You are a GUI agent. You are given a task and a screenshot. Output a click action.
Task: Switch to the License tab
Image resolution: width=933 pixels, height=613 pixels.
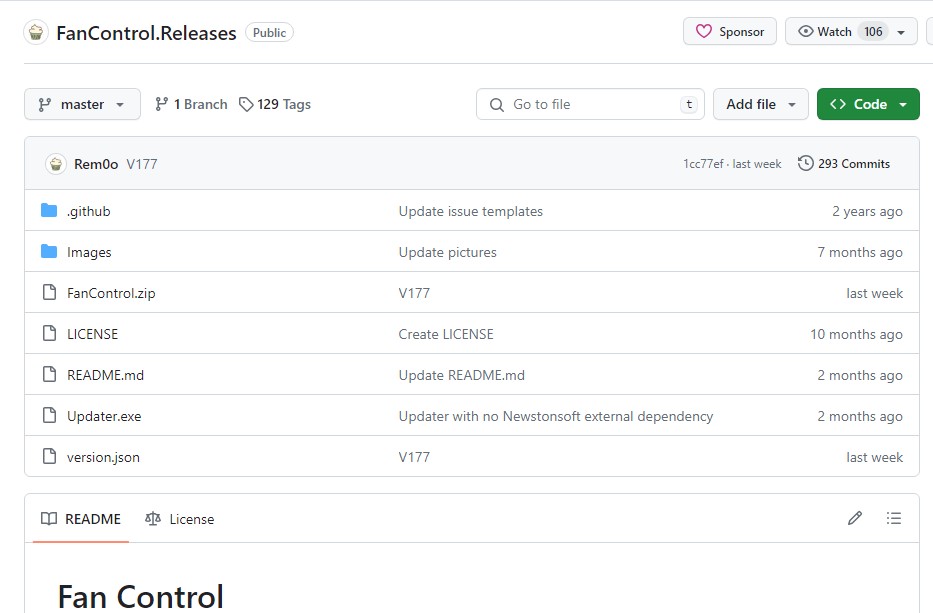tap(179, 519)
